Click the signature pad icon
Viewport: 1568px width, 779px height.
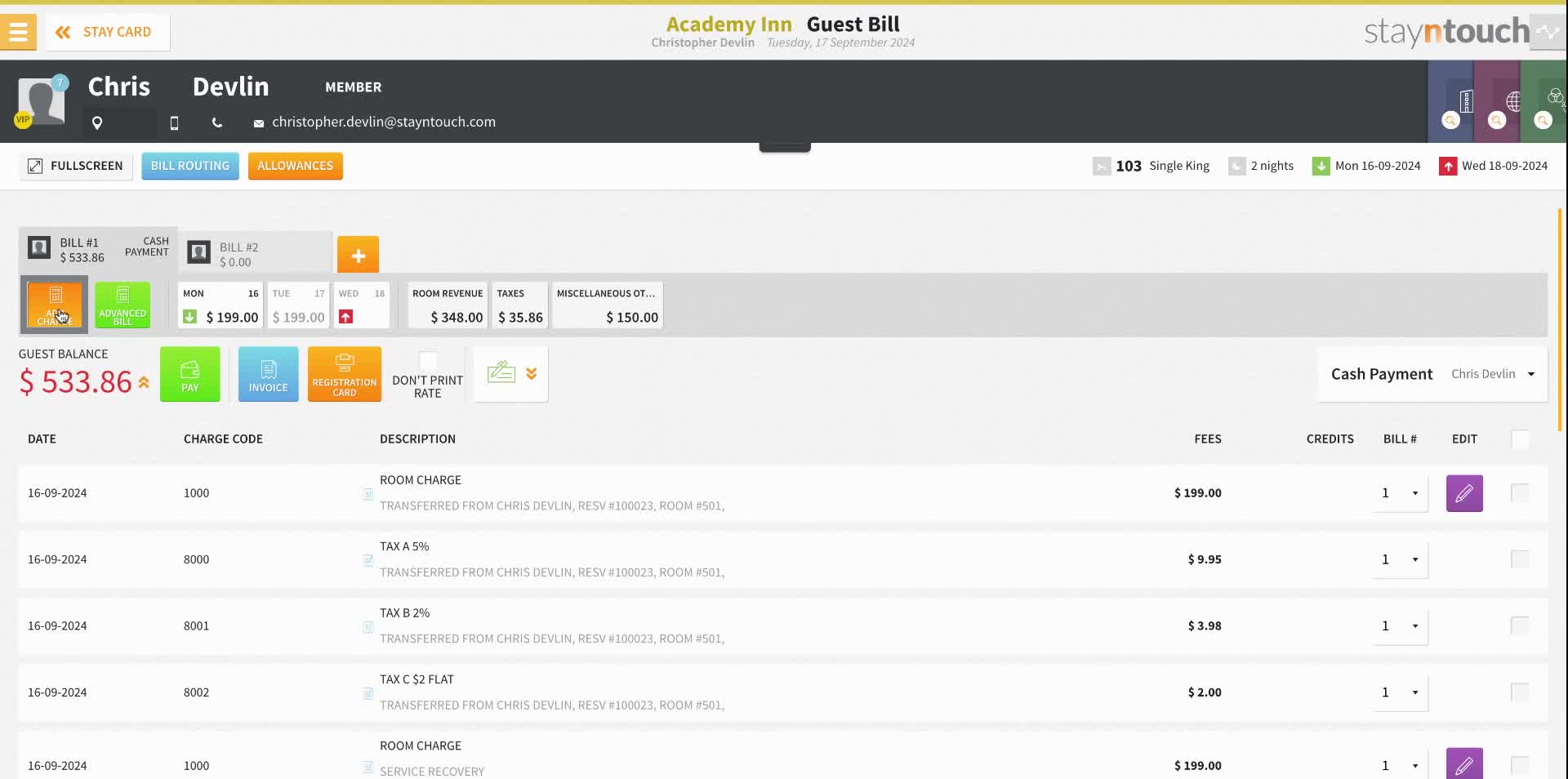click(501, 373)
